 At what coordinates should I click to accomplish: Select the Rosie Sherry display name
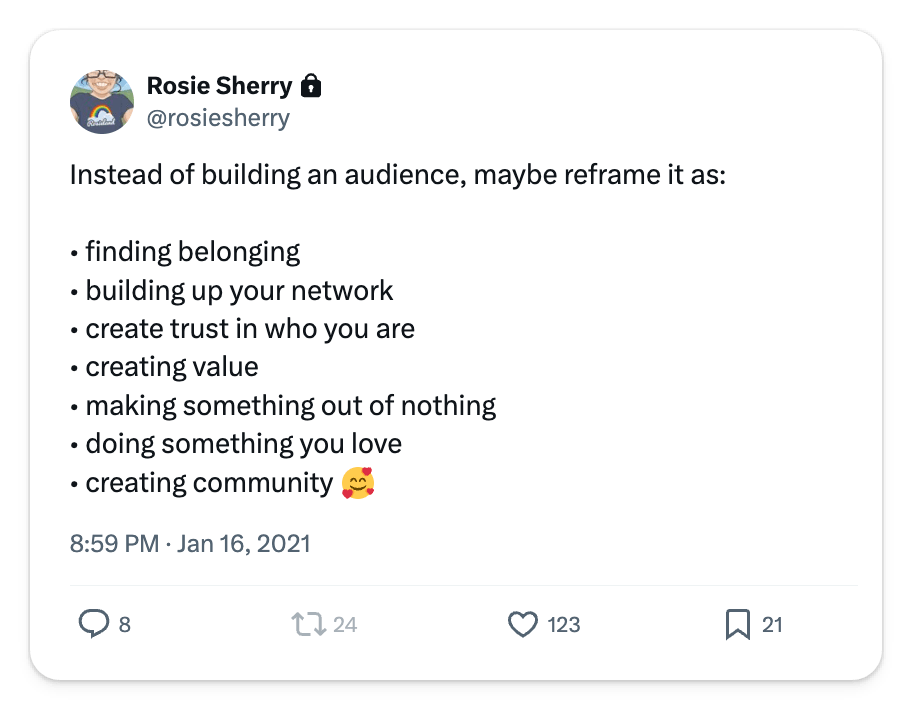tap(220, 85)
